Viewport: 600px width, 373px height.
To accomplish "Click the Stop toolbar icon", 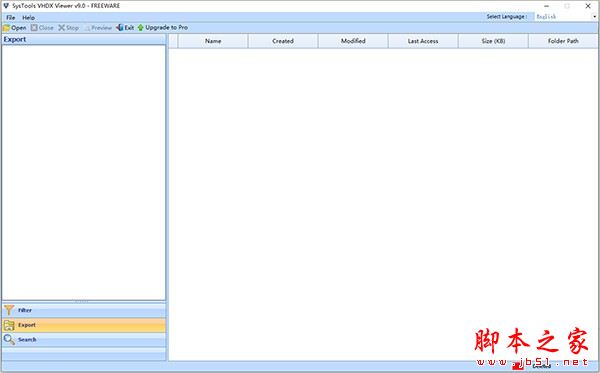I will 61,28.
